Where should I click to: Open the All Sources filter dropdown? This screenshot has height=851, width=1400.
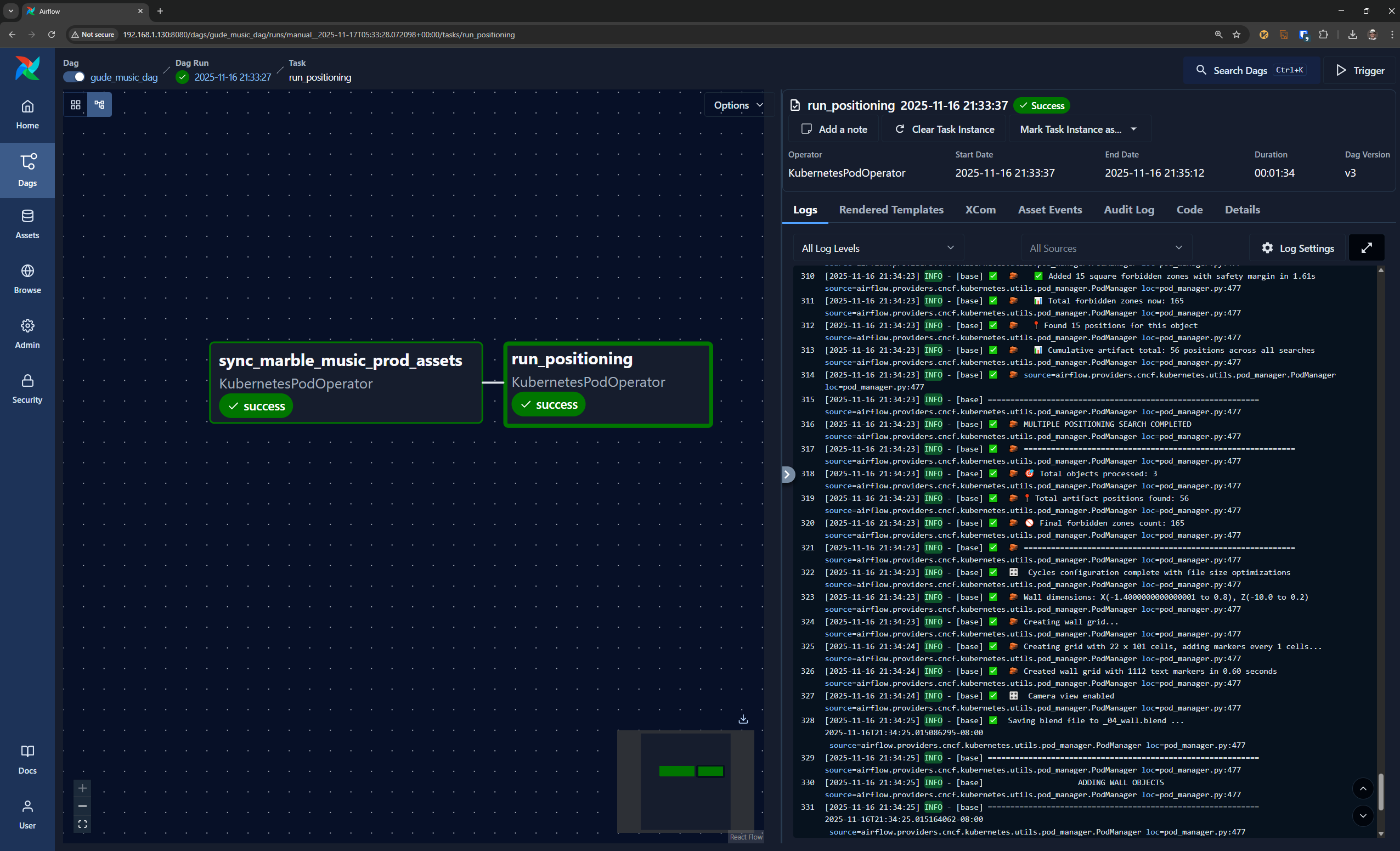click(x=1105, y=247)
